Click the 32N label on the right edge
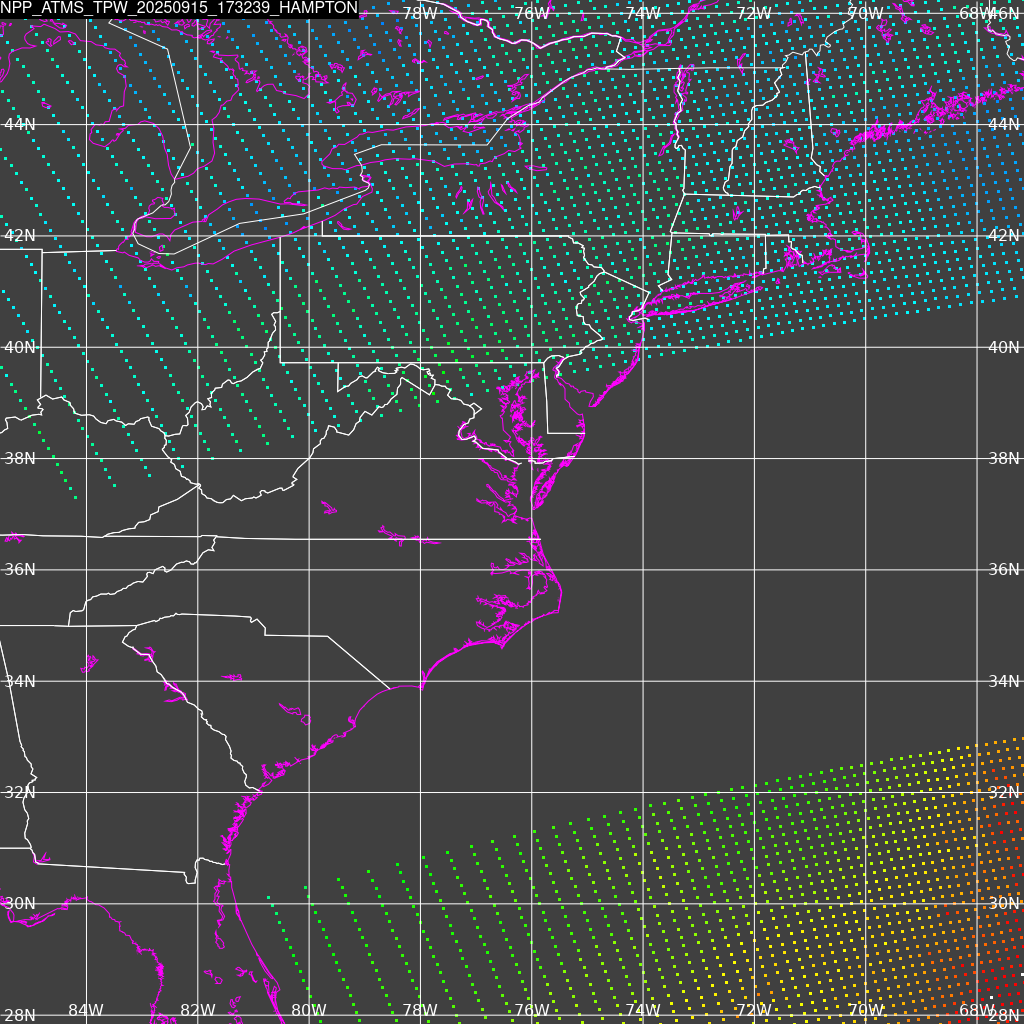 1004,792
